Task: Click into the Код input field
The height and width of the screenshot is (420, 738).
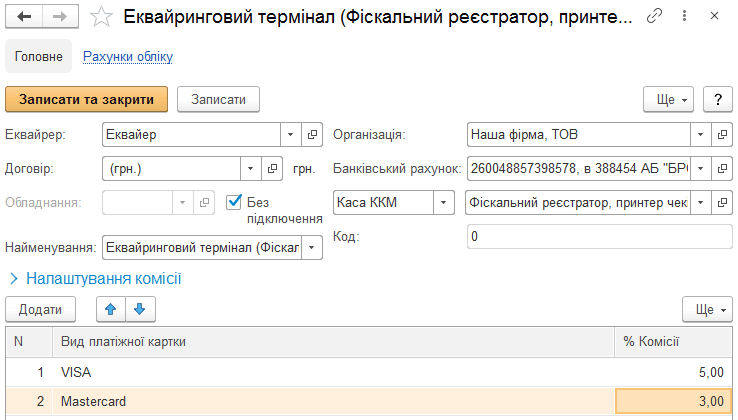Action: (600, 236)
